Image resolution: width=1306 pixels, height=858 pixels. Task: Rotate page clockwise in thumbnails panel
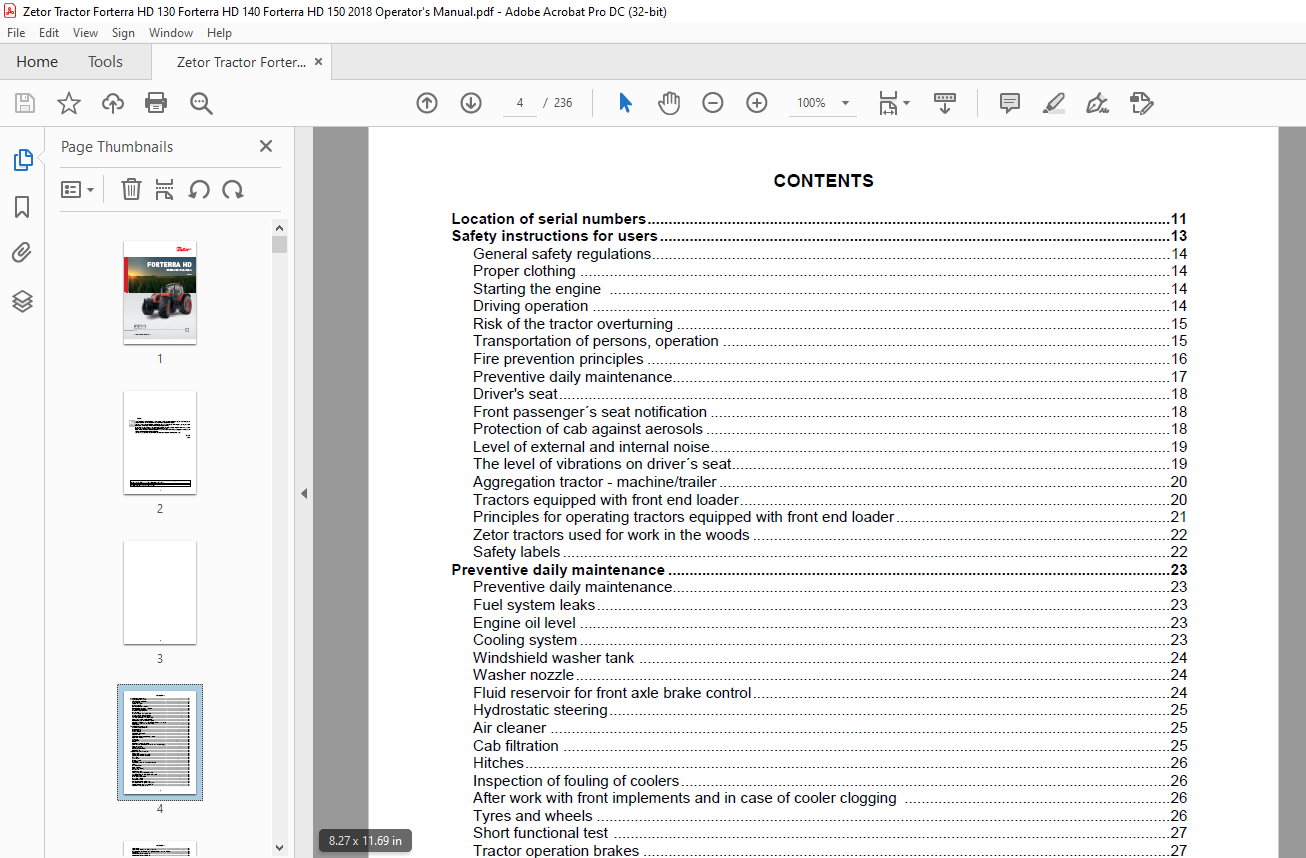pyautogui.click(x=233, y=189)
